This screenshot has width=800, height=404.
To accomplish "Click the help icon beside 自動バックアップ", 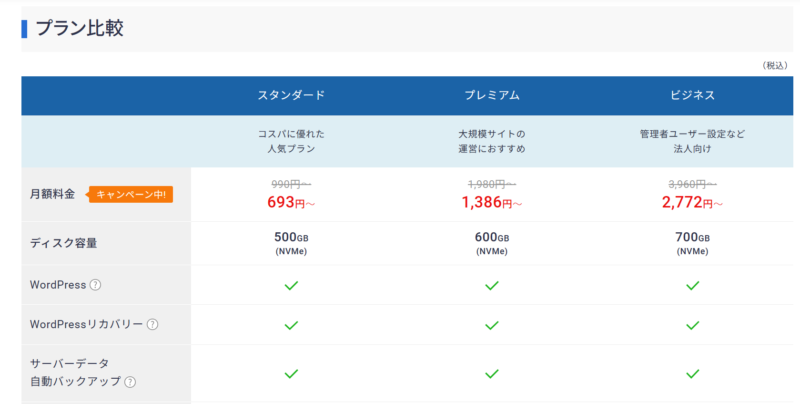I will click(130, 382).
